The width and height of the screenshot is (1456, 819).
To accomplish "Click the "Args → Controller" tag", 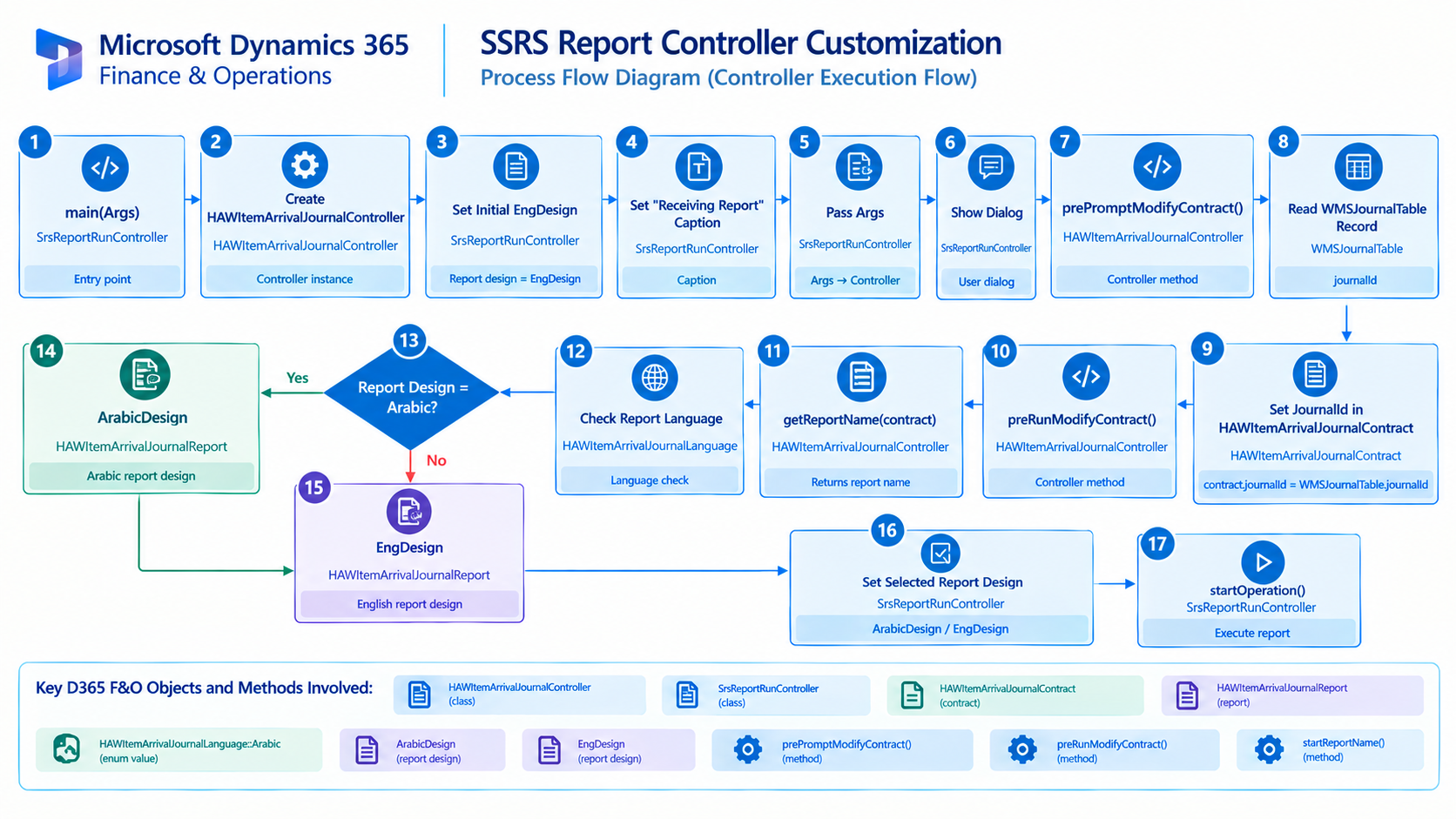I will coord(855,280).
